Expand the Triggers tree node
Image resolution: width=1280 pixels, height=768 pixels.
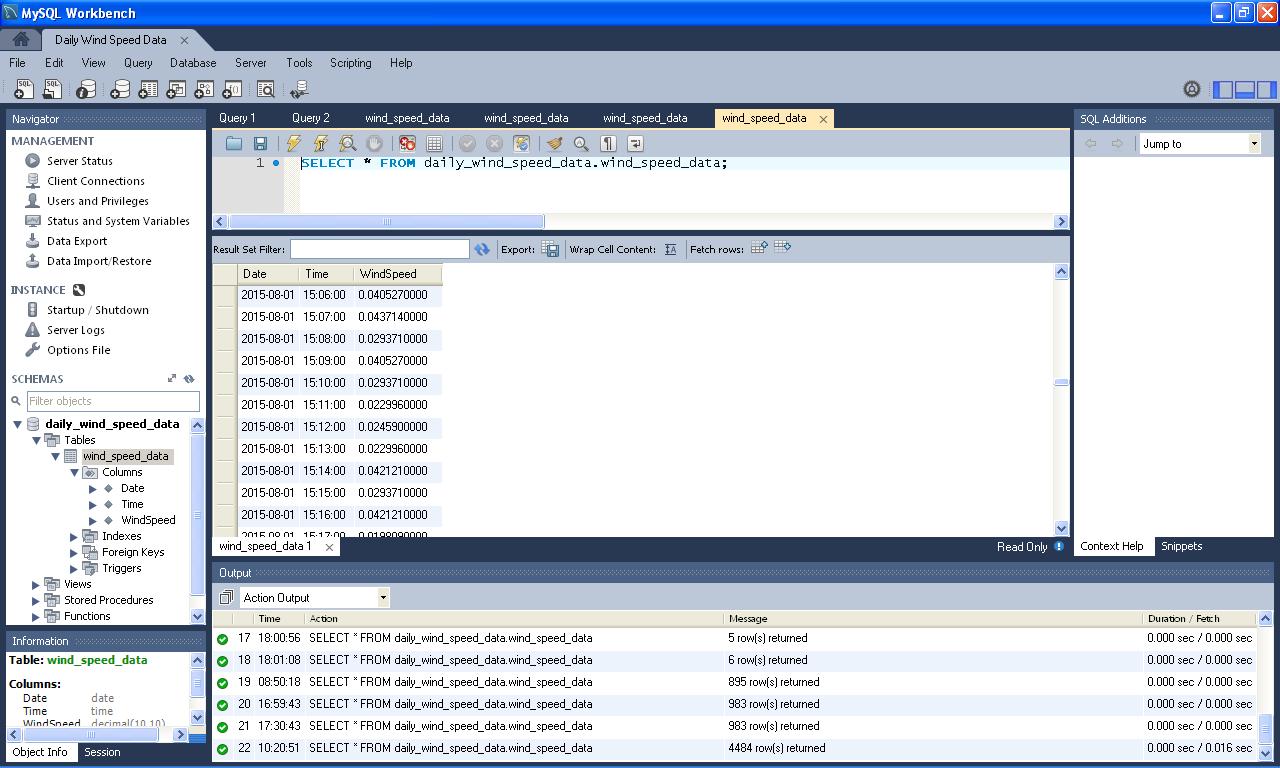click(x=74, y=568)
